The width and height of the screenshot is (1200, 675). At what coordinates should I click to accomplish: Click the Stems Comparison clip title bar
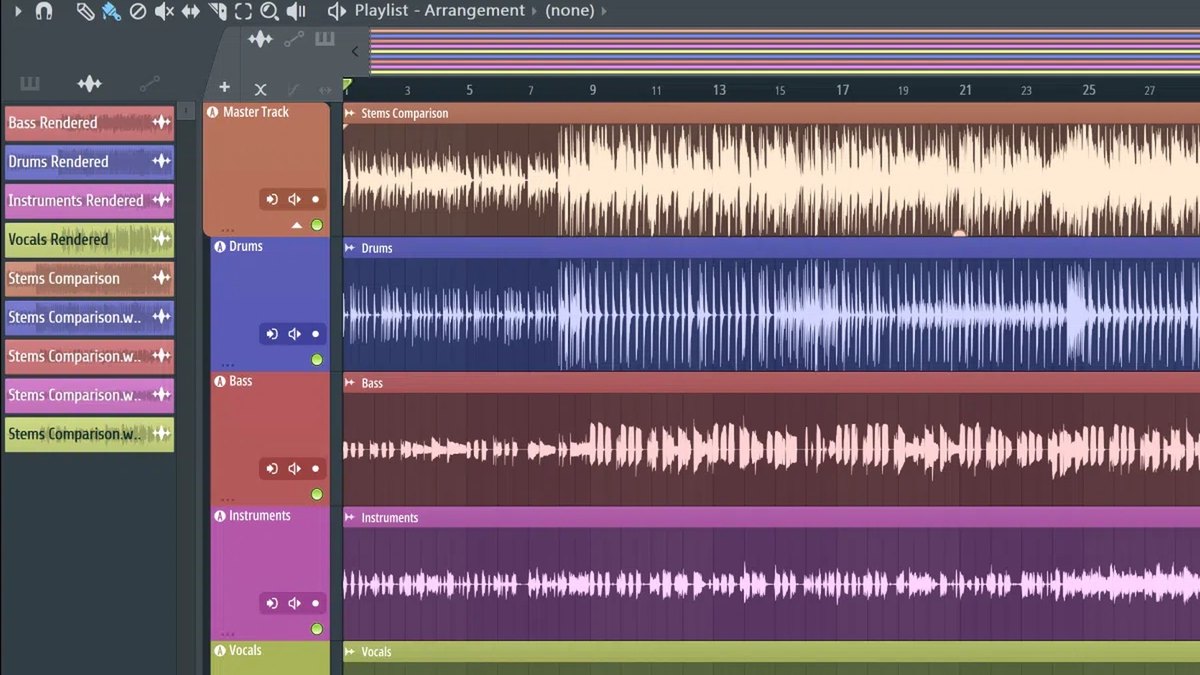[771, 113]
